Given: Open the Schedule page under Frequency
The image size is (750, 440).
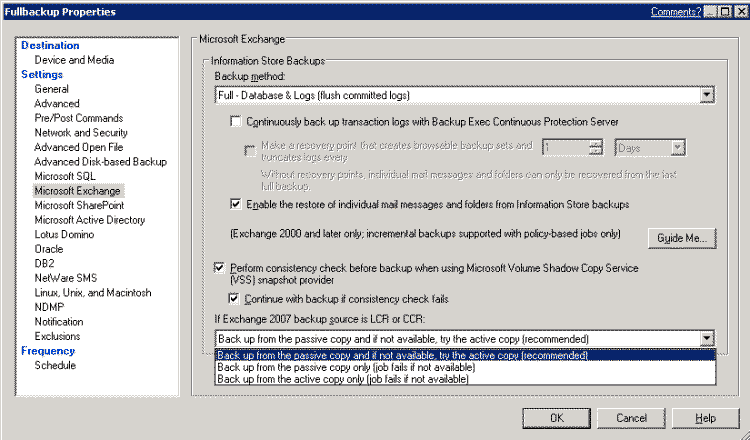Looking at the screenshot, I should (55, 365).
